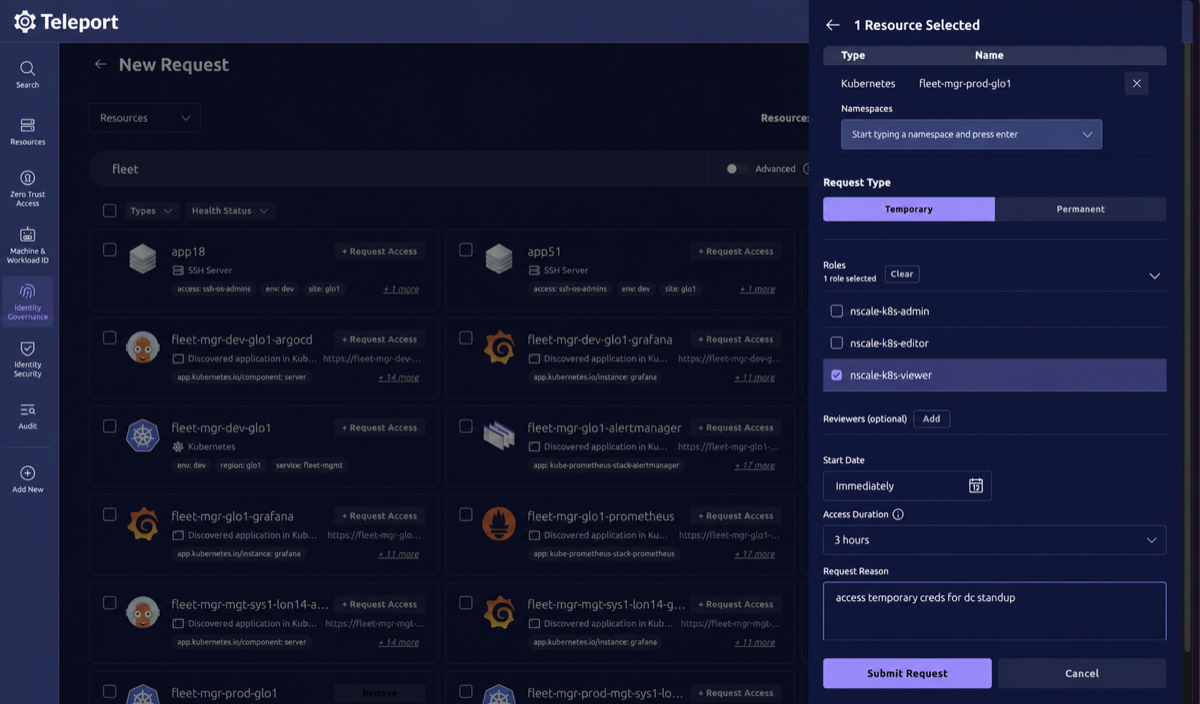
Task: Toggle the Advanced search switch
Action: (x=737, y=169)
